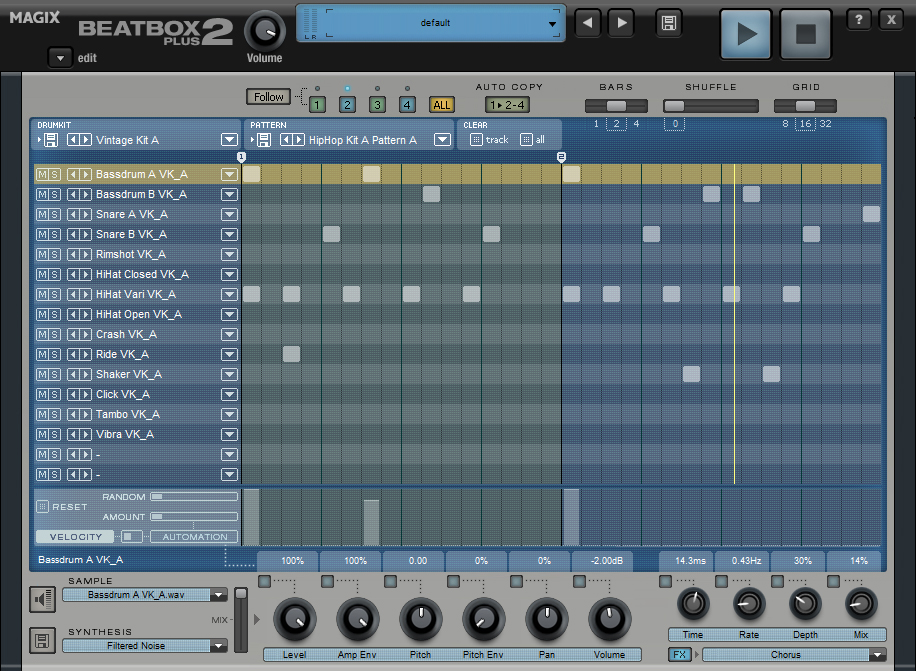Save the instrument with the lower disk icon
The width and height of the screenshot is (916, 671).
(43, 641)
